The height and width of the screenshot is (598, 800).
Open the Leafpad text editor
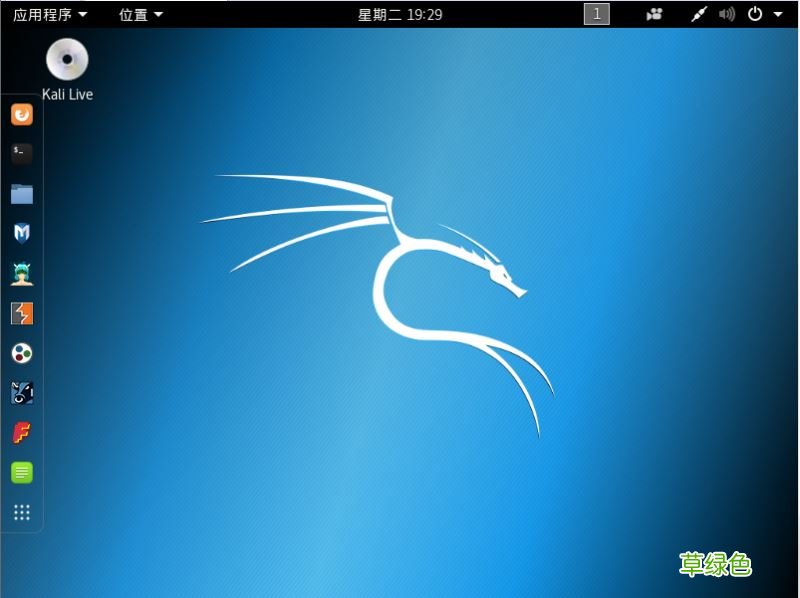click(x=21, y=472)
